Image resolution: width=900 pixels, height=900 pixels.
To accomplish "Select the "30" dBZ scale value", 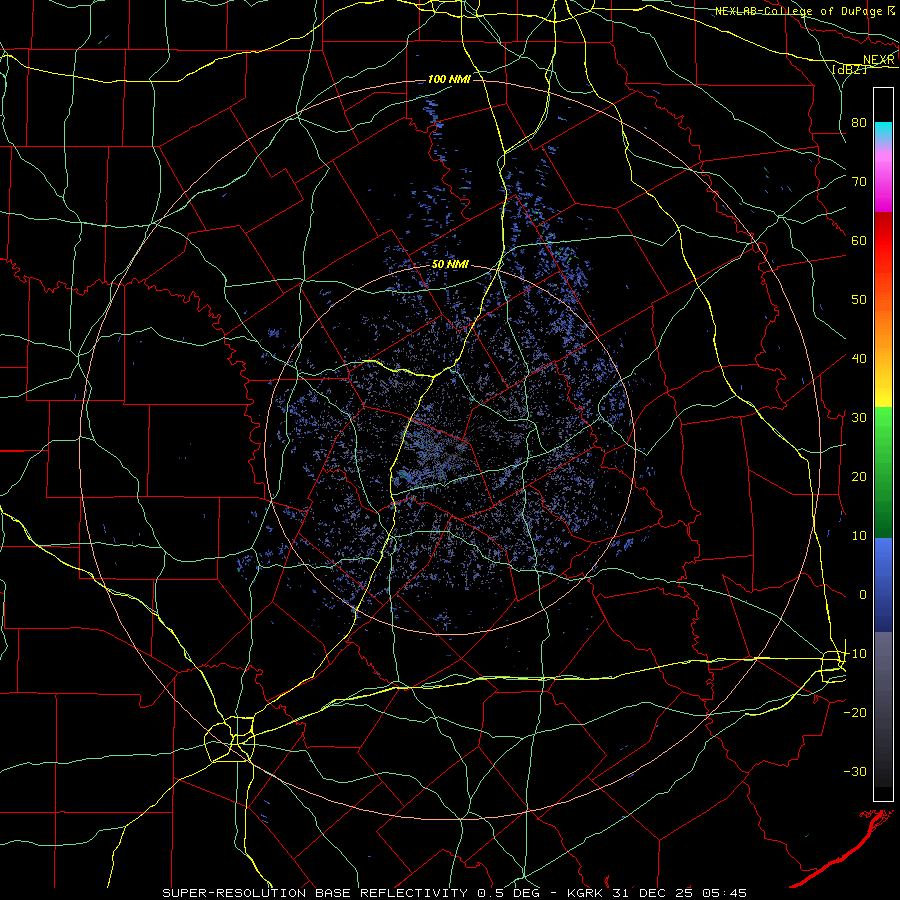I will 859,417.
